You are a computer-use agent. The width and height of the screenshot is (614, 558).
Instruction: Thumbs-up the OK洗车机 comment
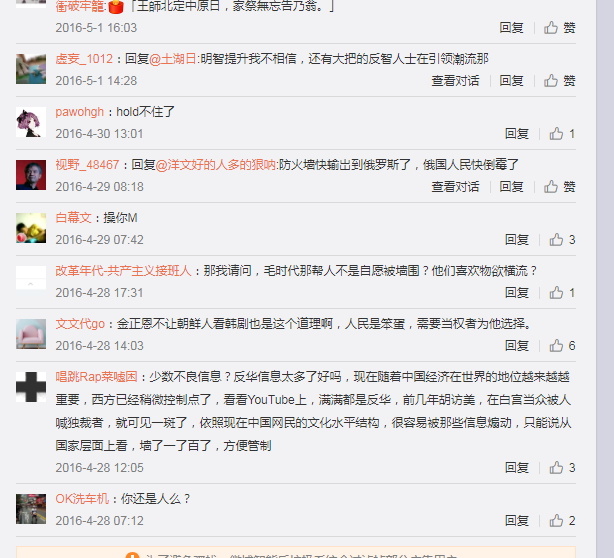pyautogui.click(x=562, y=521)
